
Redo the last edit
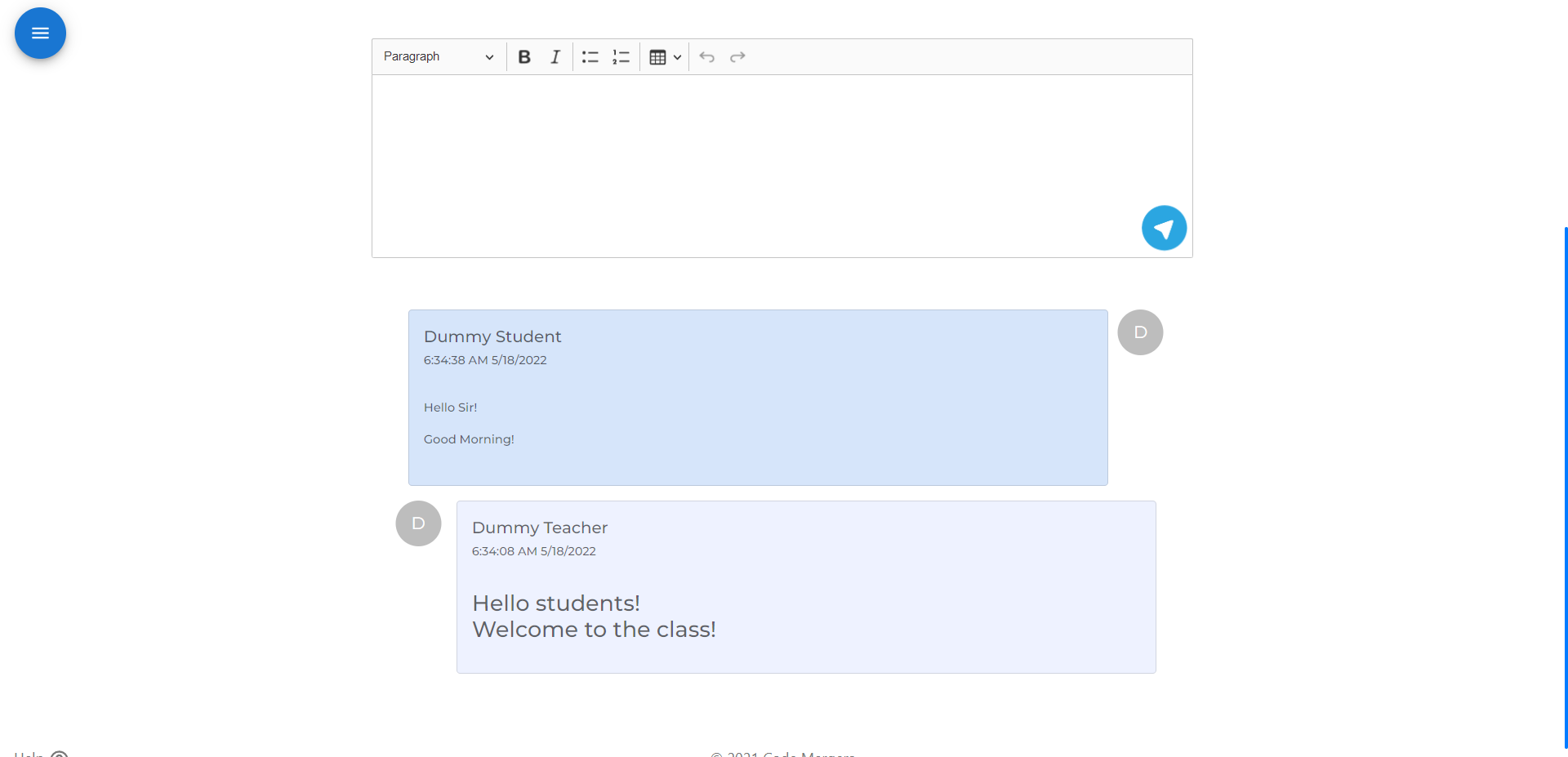[737, 56]
